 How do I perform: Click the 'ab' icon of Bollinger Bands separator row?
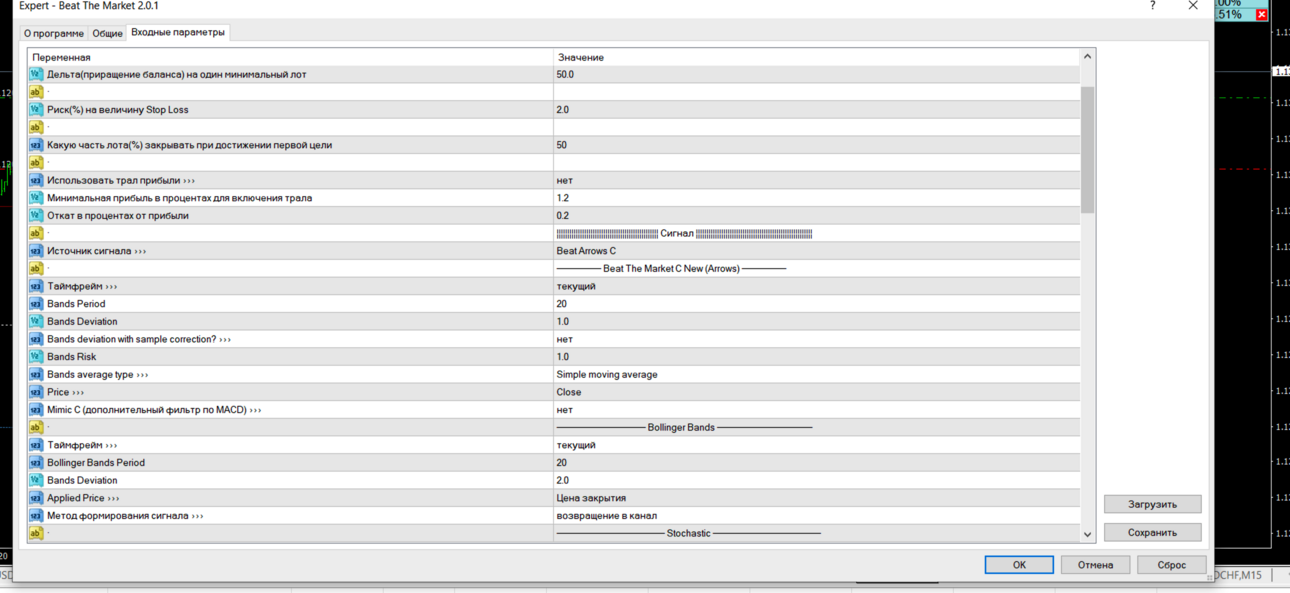tap(36, 427)
